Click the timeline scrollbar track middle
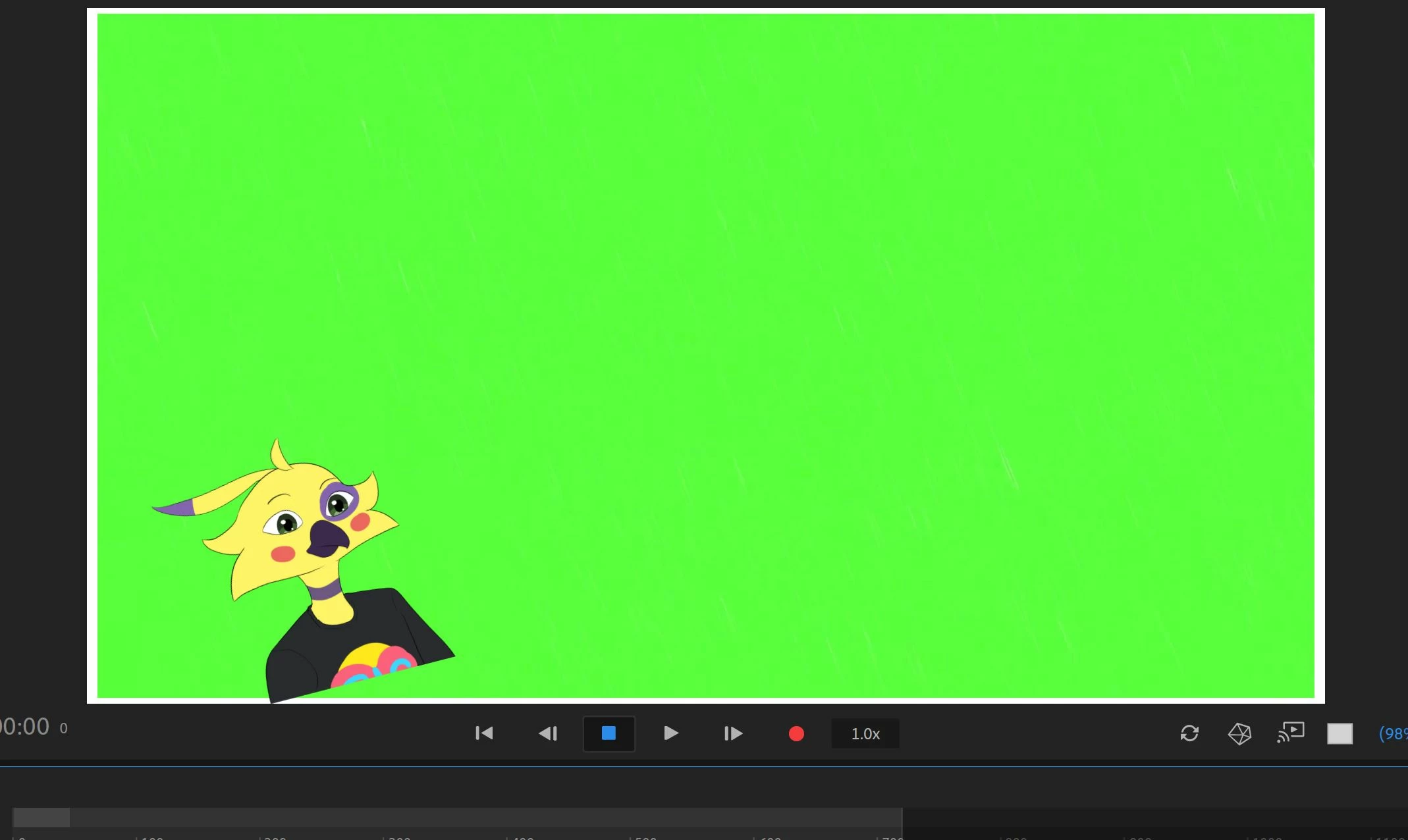1408x840 pixels. [x=461, y=817]
